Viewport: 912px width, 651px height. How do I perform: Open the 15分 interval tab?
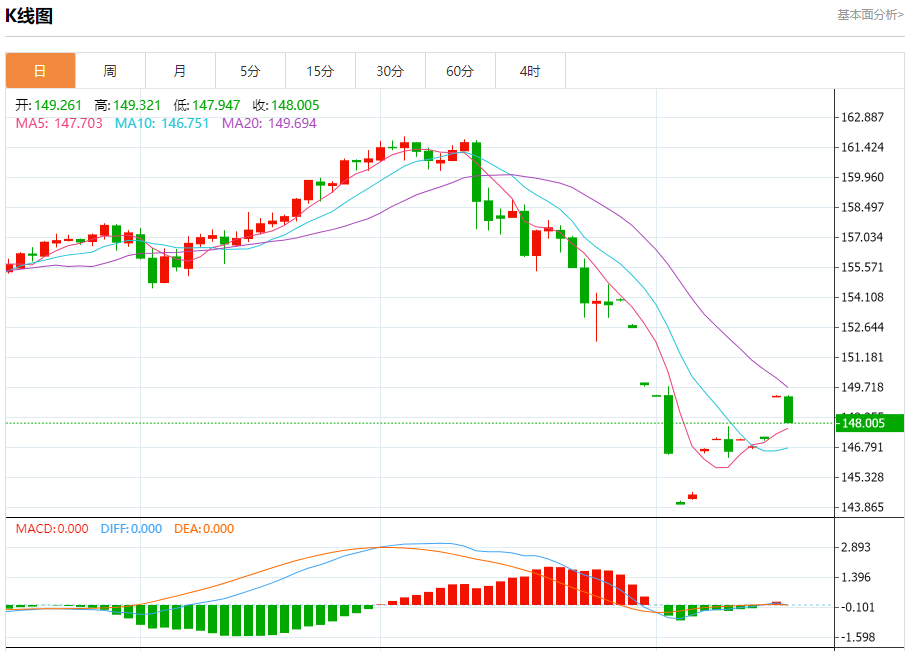(x=320, y=71)
